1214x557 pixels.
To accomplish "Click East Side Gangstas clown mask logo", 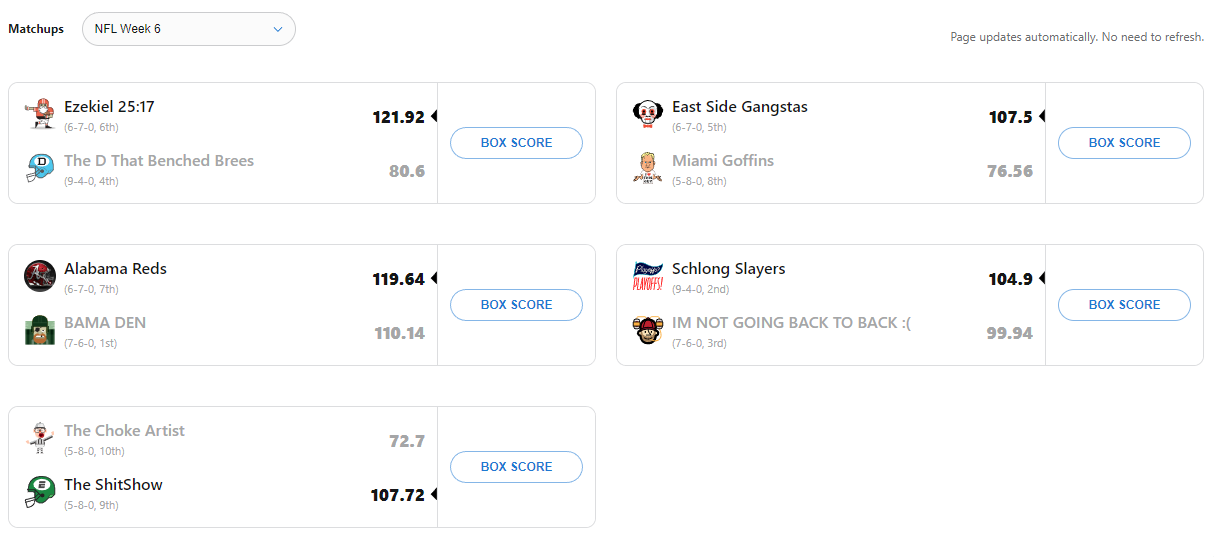I will click(648, 114).
